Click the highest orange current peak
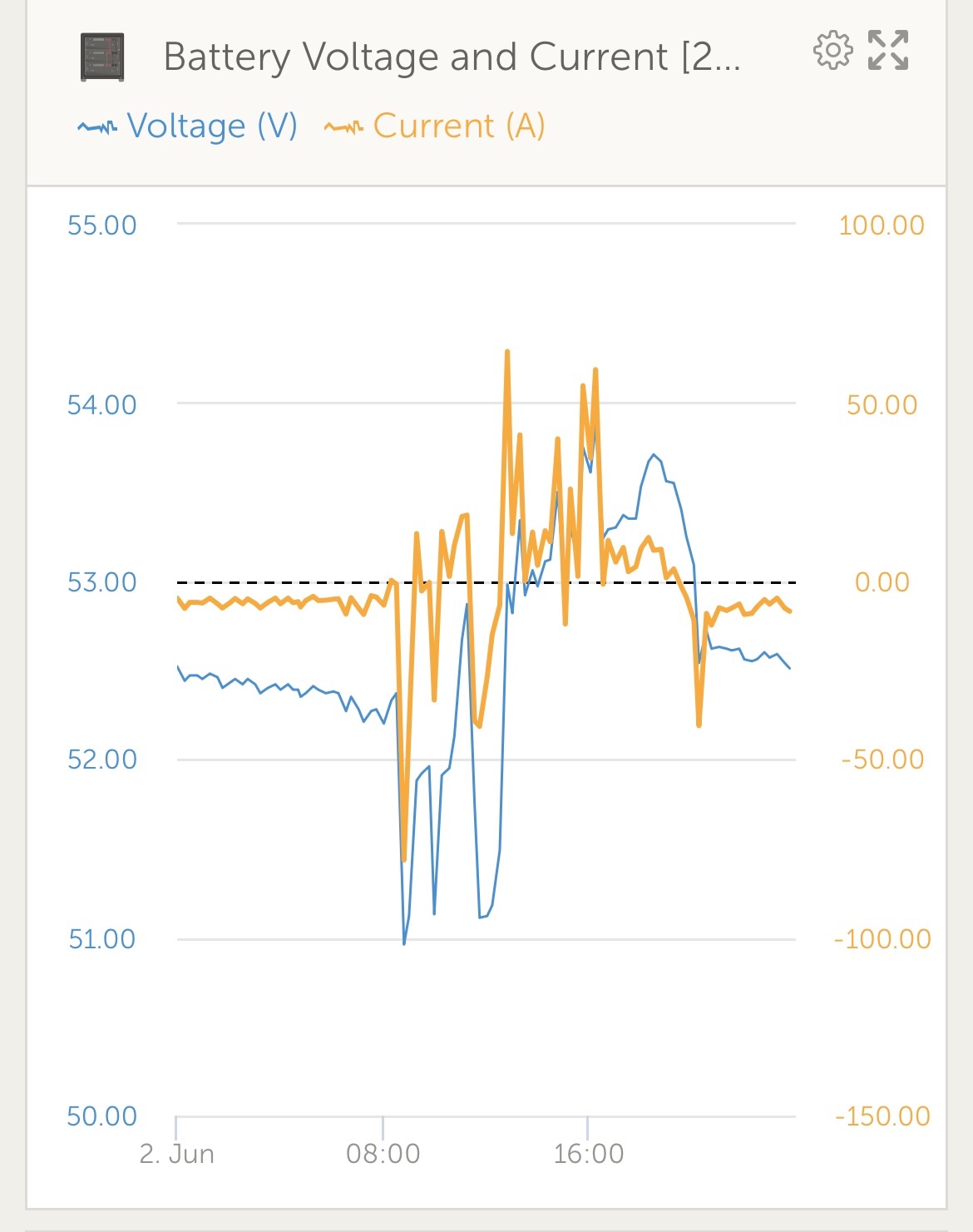 [x=507, y=353]
